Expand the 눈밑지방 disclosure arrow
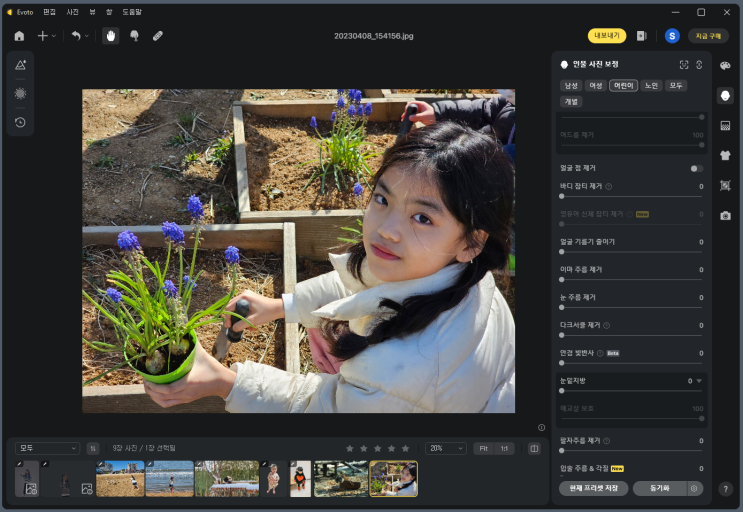This screenshot has width=743, height=512. pos(699,381)
